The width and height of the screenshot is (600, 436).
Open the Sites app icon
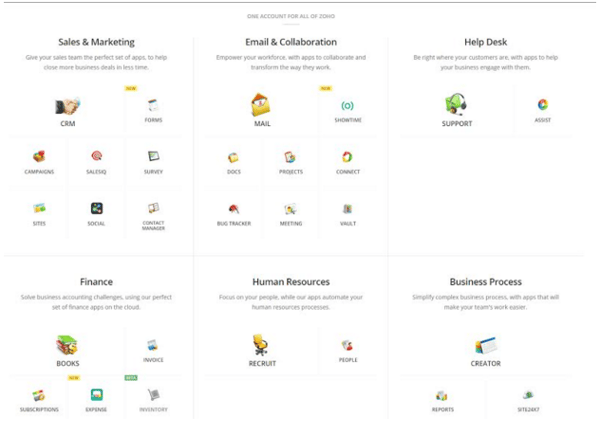(x=39, y=208)
